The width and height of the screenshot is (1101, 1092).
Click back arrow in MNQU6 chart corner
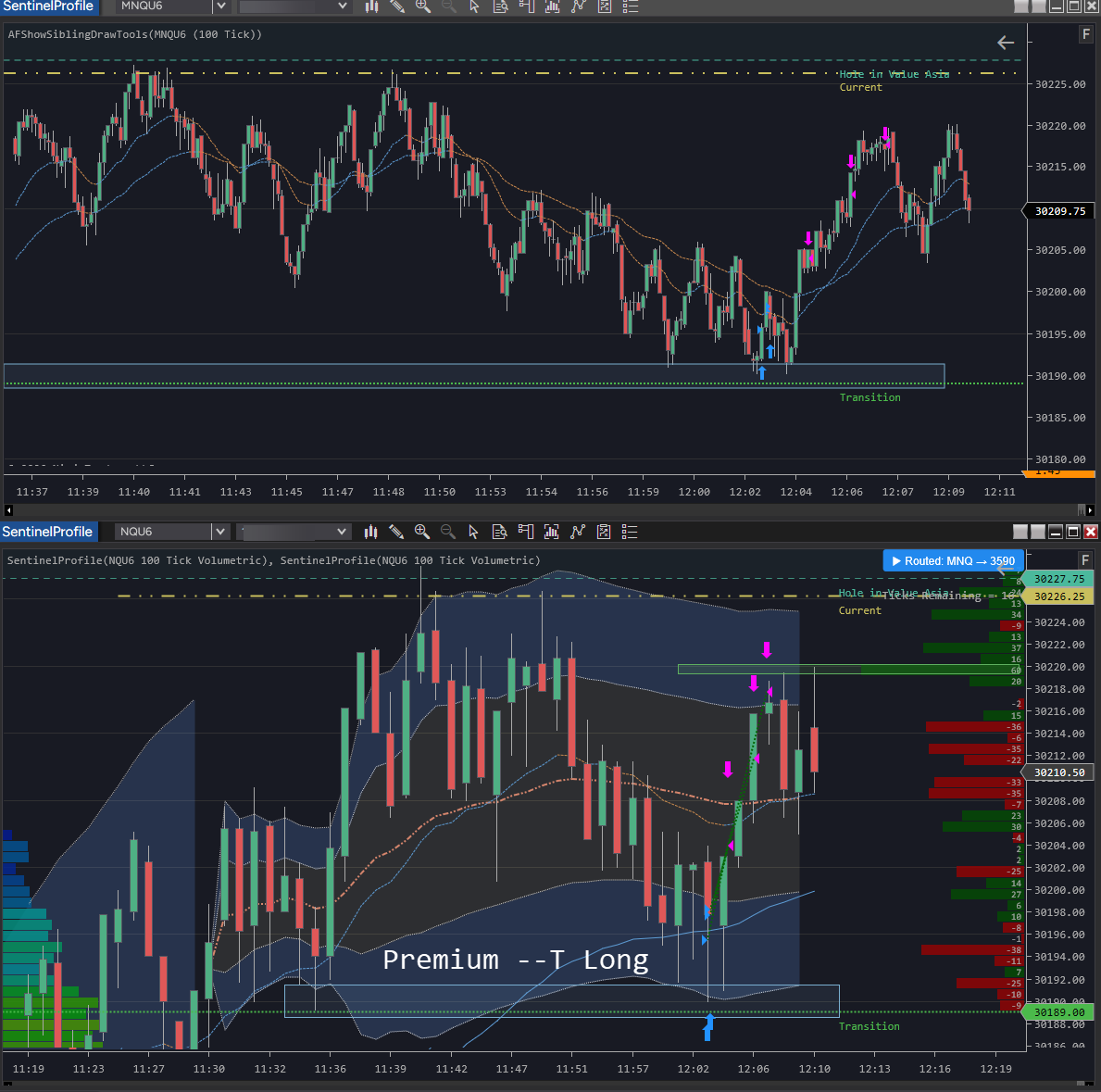click(1006, 43)
